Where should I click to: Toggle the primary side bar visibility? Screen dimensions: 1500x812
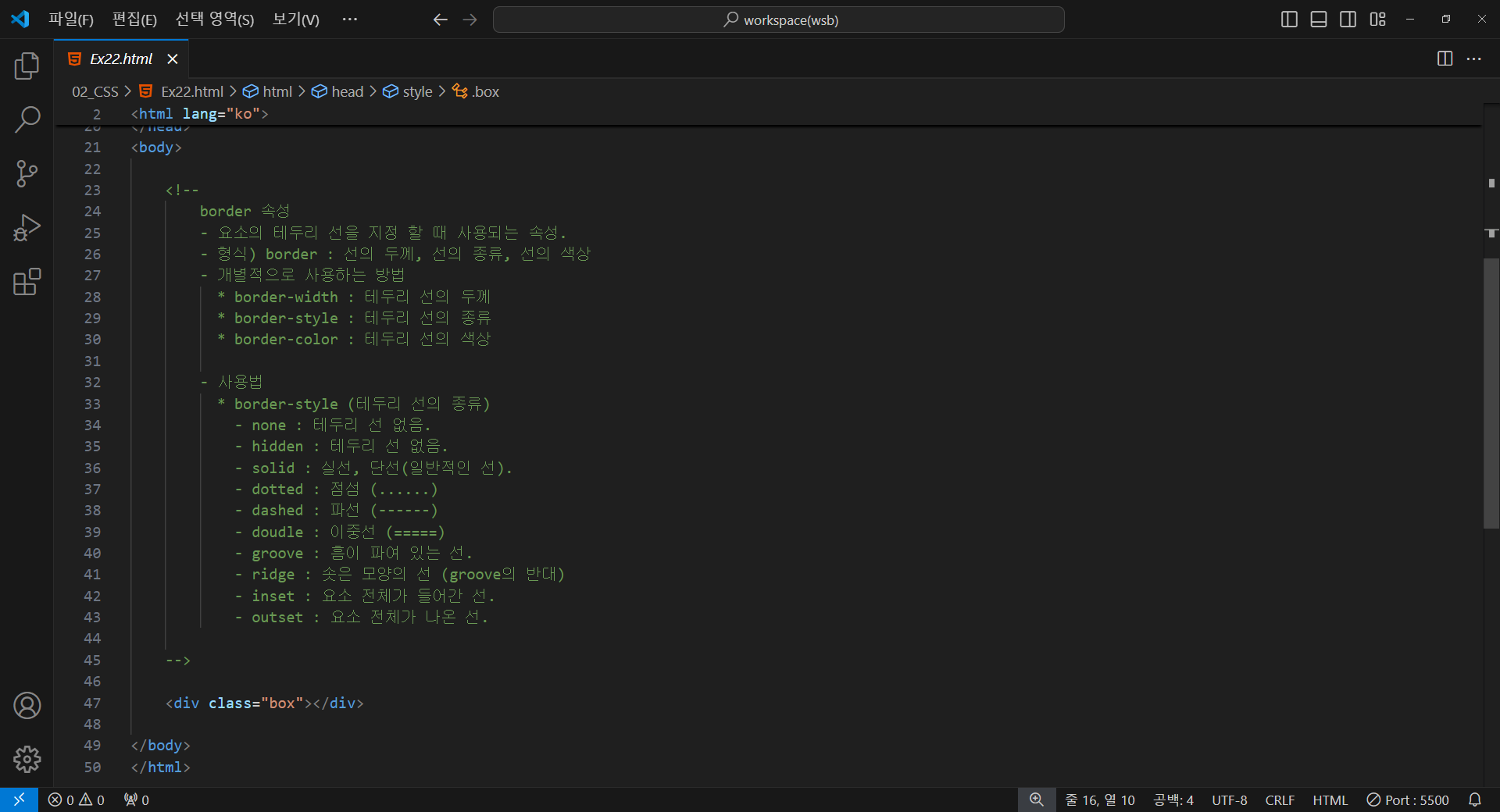click(x=1289, y=20)
